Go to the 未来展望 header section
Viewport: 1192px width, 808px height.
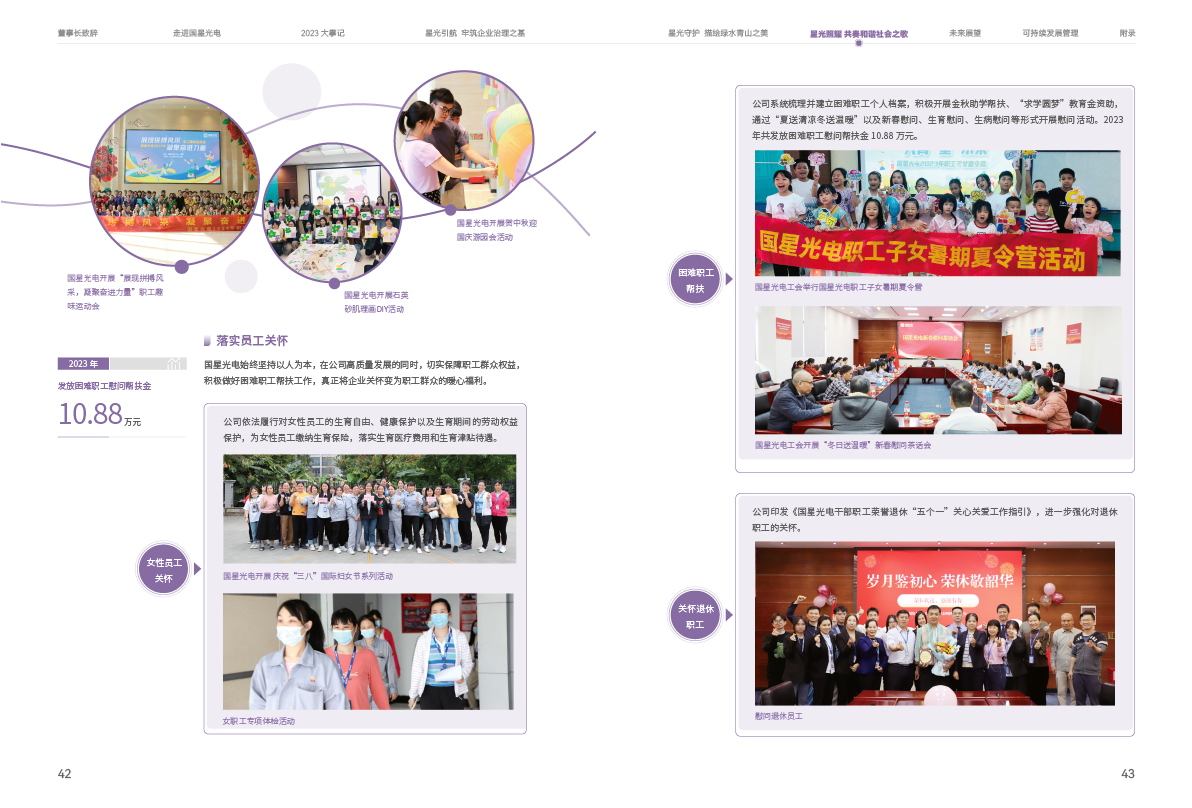(x=964, y=33)
